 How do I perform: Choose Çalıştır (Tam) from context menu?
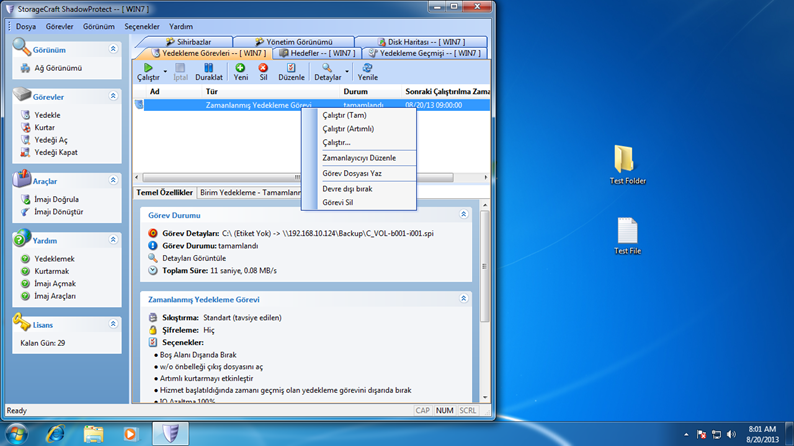(344, 115)
